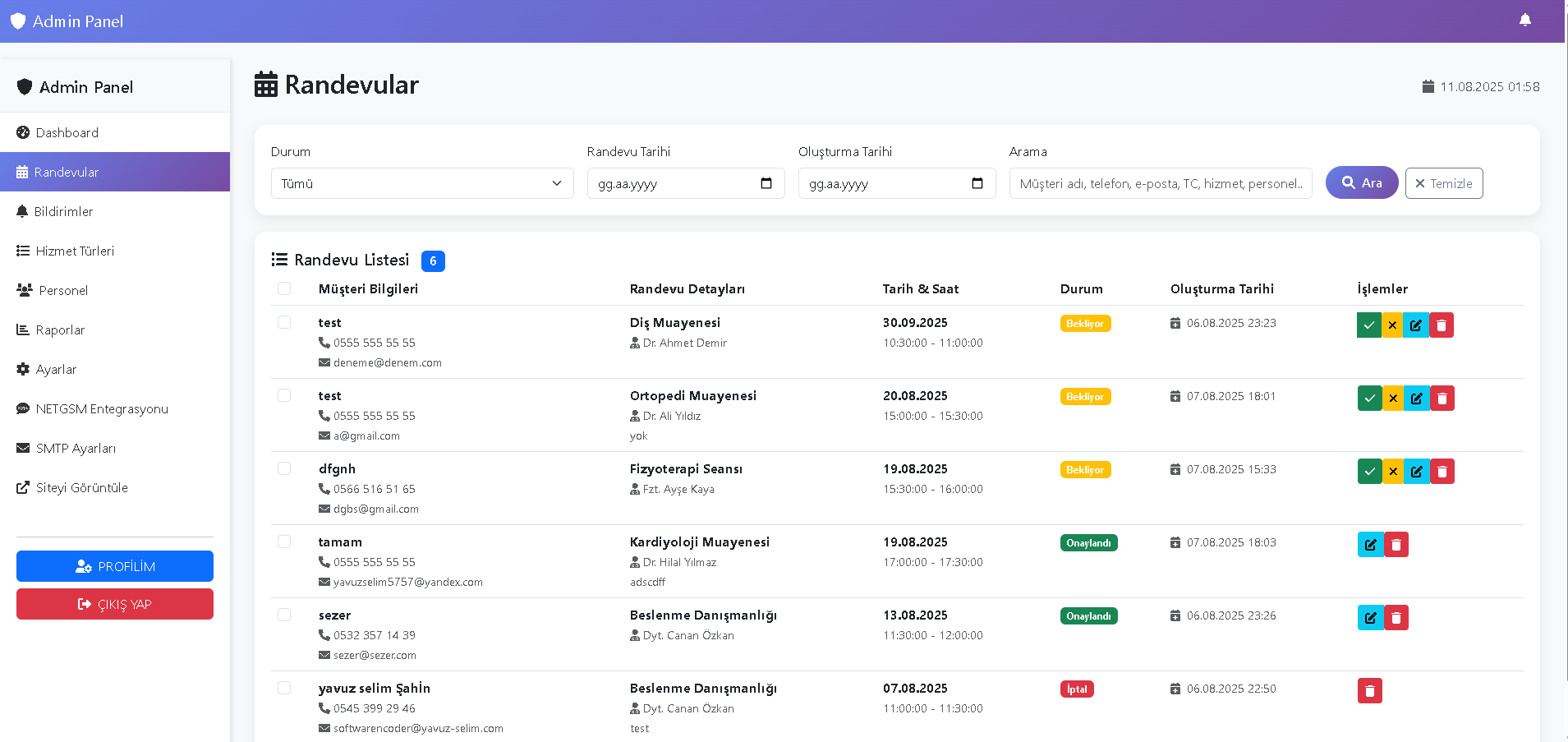1568x742 pixels.
Task: Go to NETGSM Entegrasyonu menu item
Action: [x=102, y=408]
